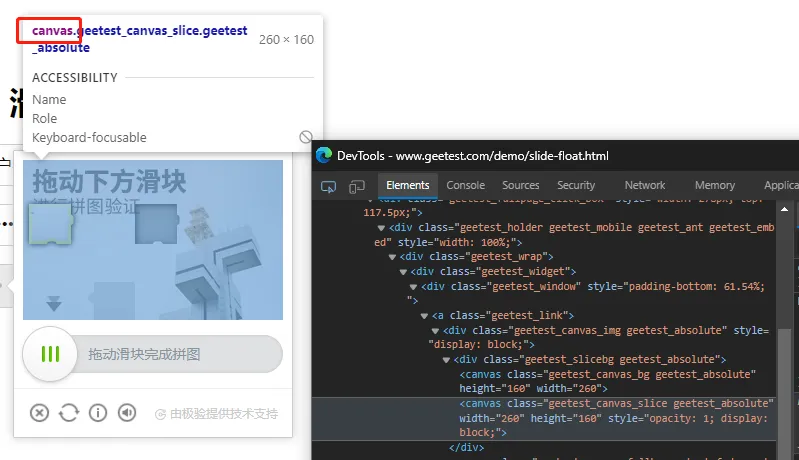Activate the inspect element picker tool
The image size is (799, 460).
pos(329,186)
